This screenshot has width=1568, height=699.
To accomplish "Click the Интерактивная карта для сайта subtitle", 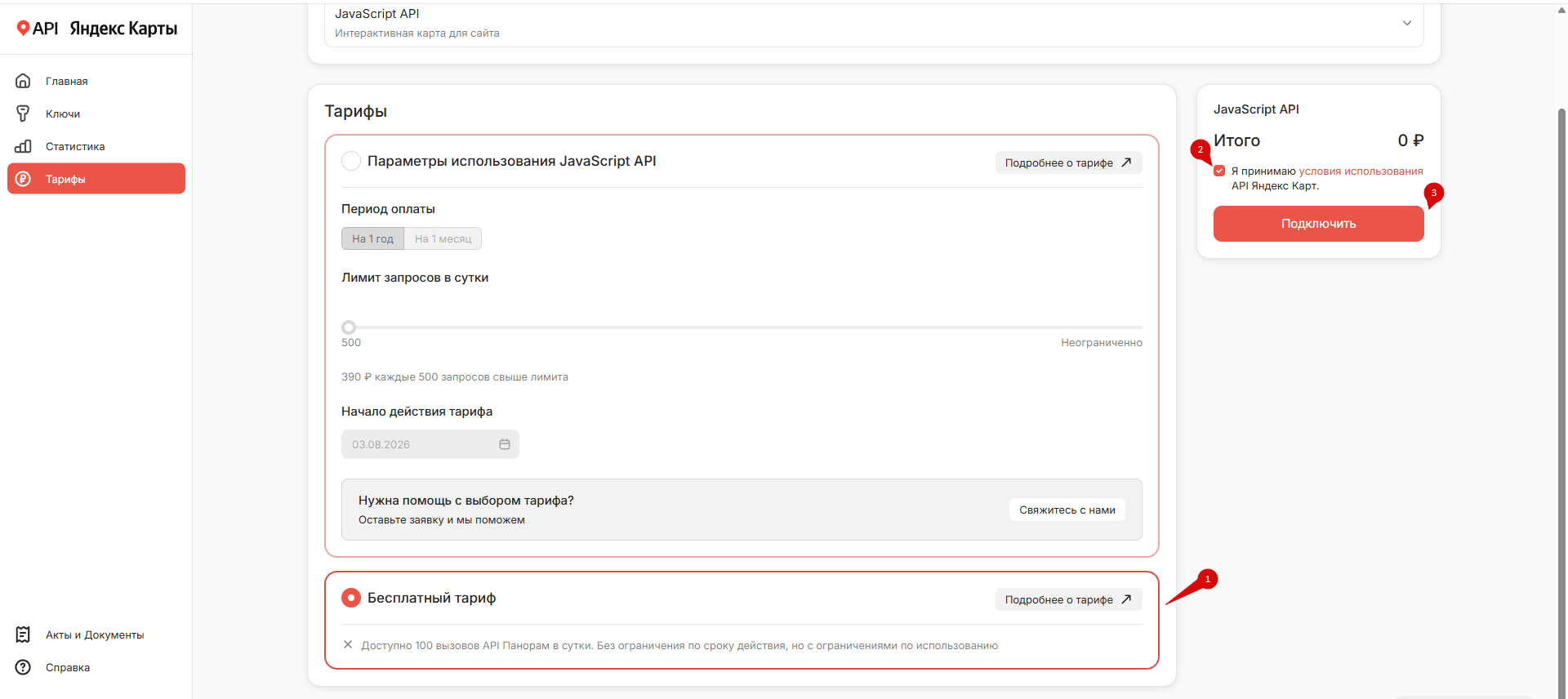I will coord(417,33).
